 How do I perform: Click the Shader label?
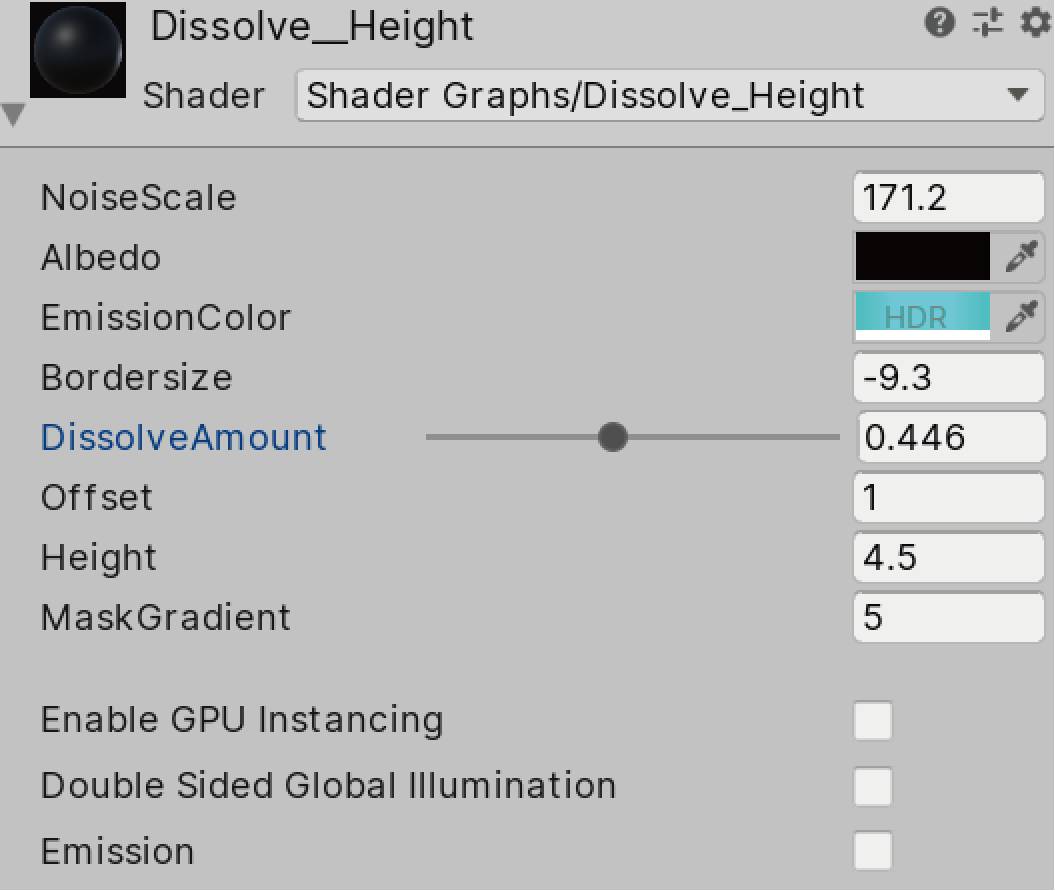[x=204, y=96]
